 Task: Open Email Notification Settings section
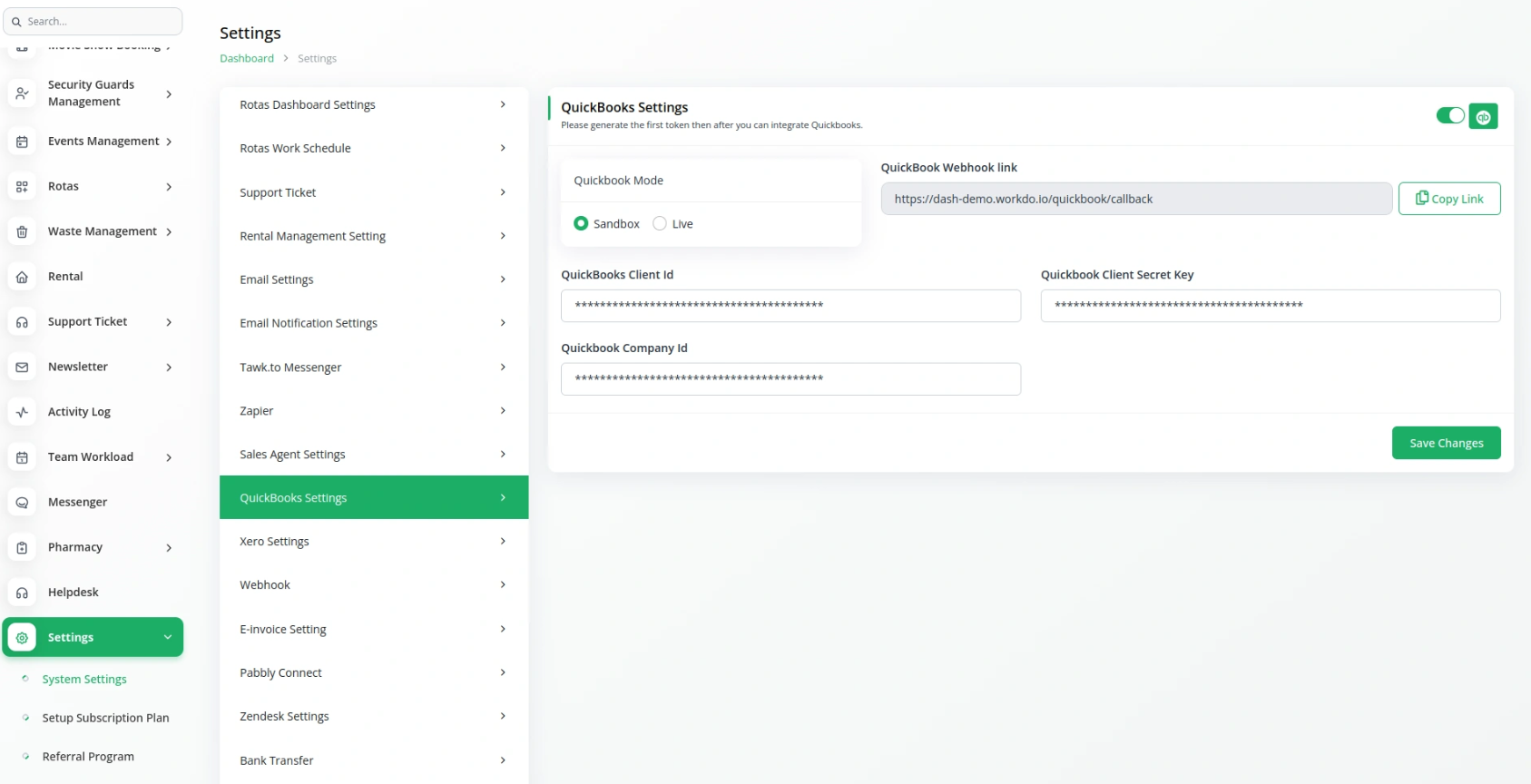tap(374, 323)
